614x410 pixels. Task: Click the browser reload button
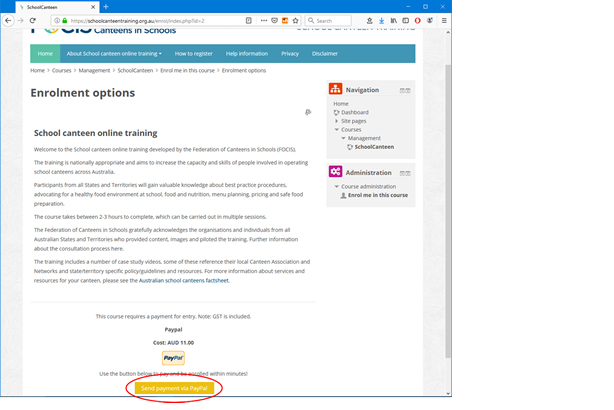tap(35, 20)
